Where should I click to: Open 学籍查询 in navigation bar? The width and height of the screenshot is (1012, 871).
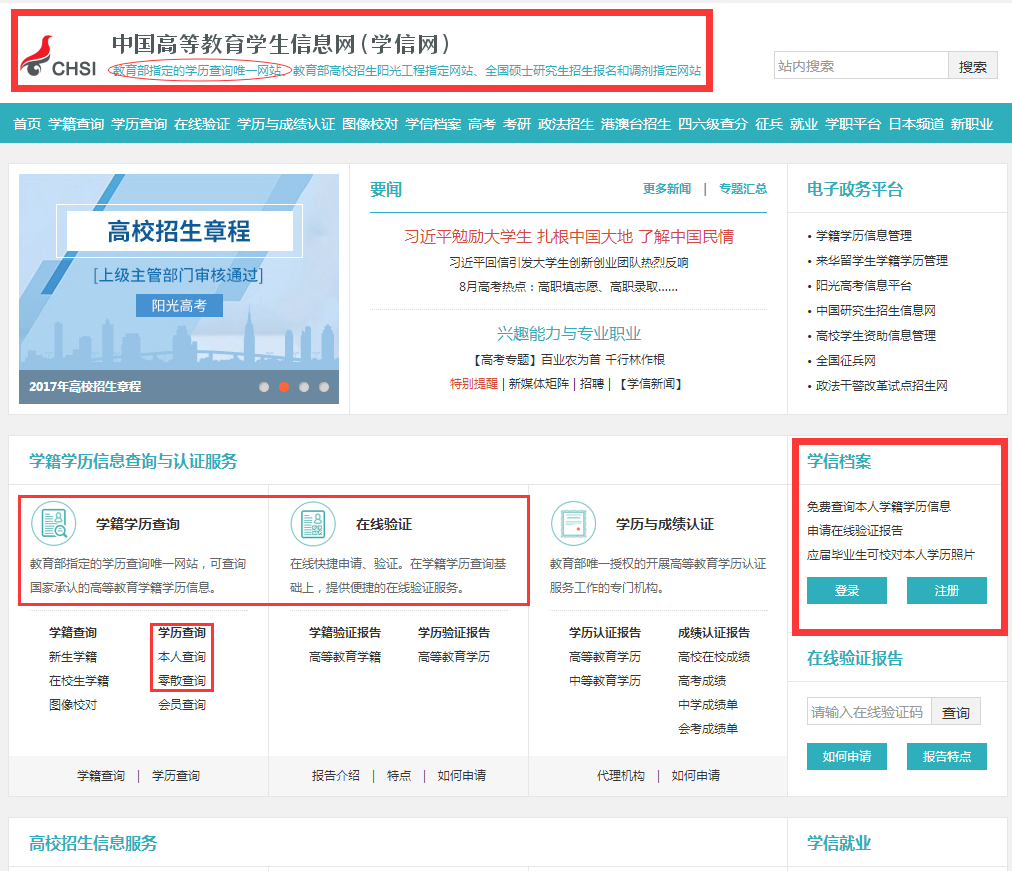[76, 124]
